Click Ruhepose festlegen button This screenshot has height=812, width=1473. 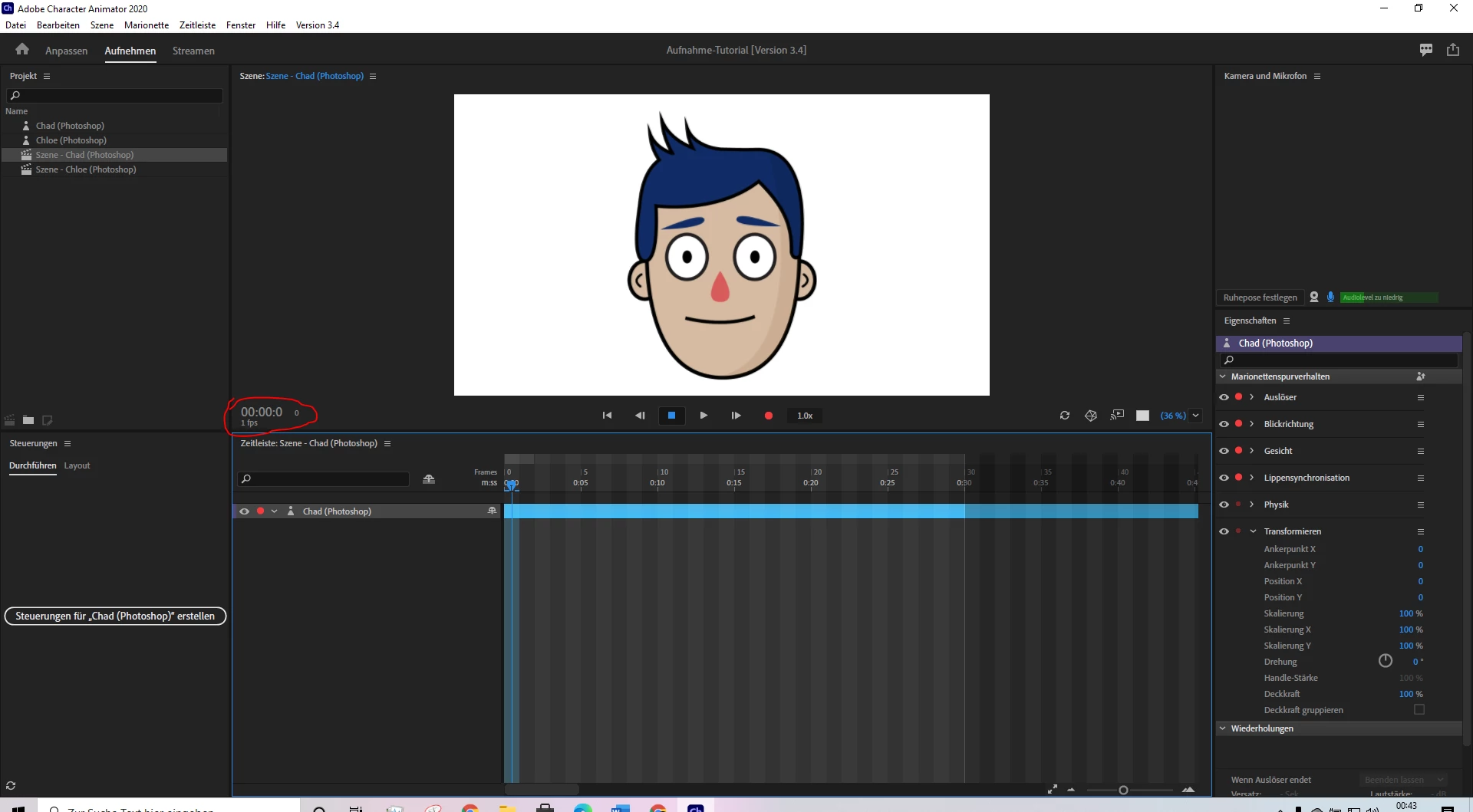point(1260,298)
